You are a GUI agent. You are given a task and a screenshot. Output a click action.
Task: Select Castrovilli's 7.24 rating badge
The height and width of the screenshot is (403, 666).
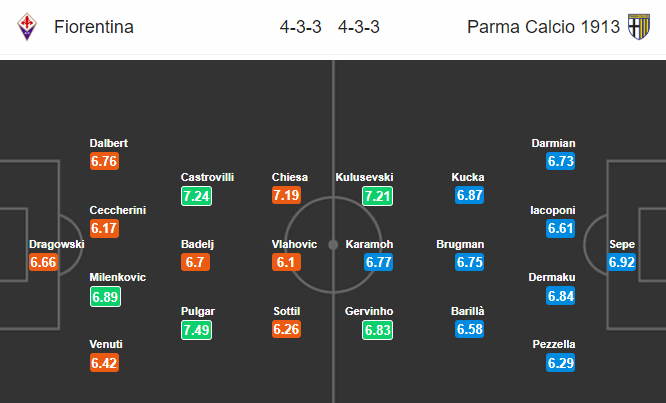pyautogui.click(x=196, y=196)
